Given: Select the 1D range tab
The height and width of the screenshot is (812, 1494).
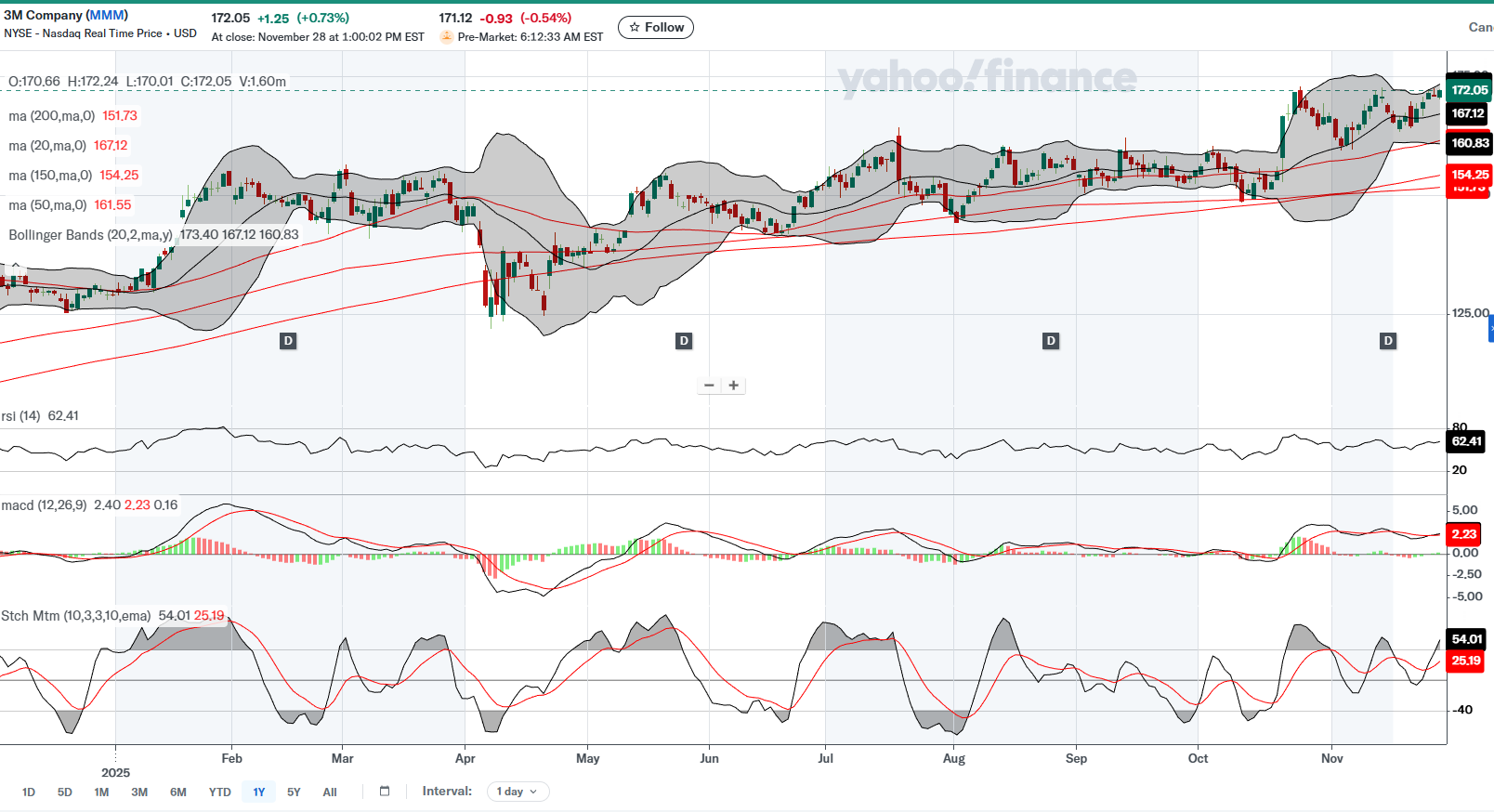Looking at the screenshot, I should (29, 792).
